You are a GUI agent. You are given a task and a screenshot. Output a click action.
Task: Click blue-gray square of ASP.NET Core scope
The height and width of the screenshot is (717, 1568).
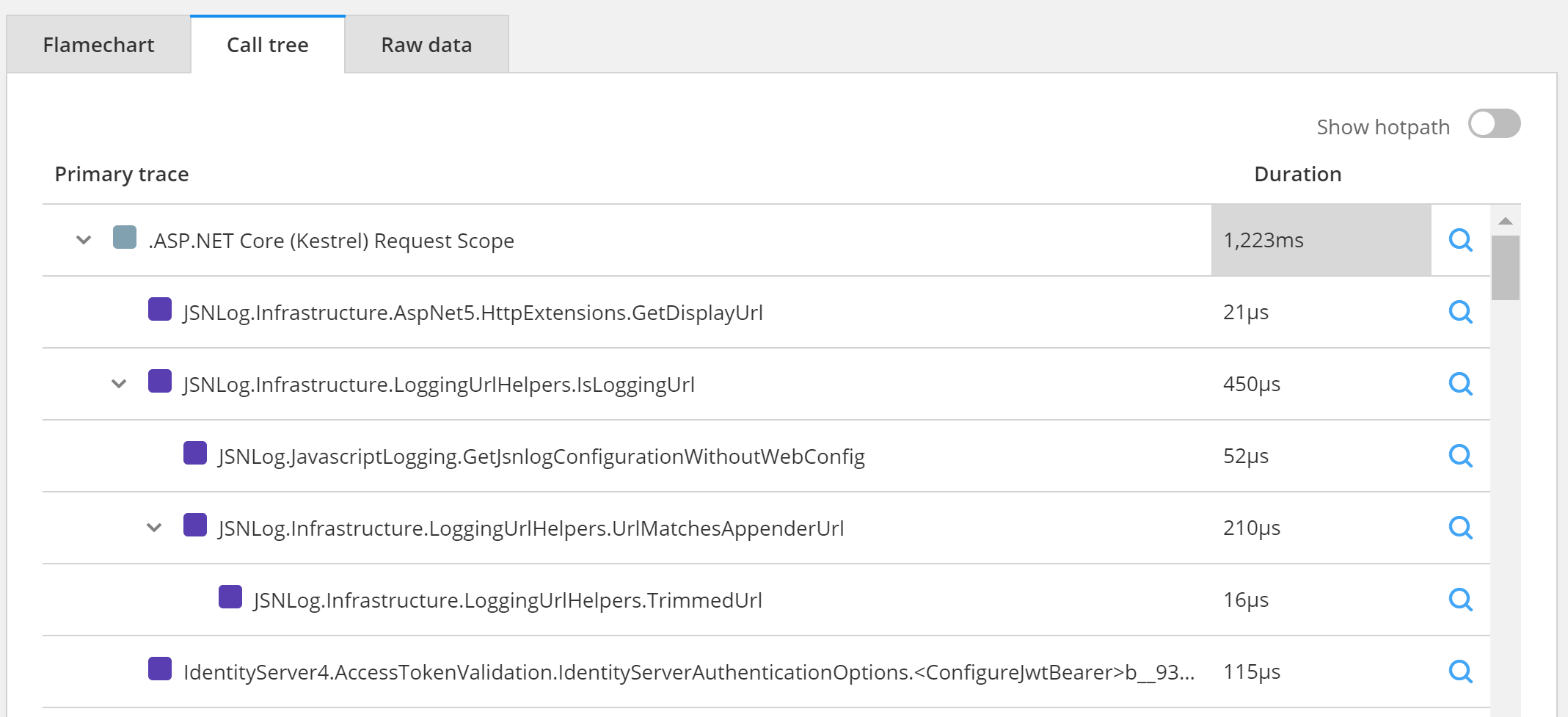[x=125, y=238]
